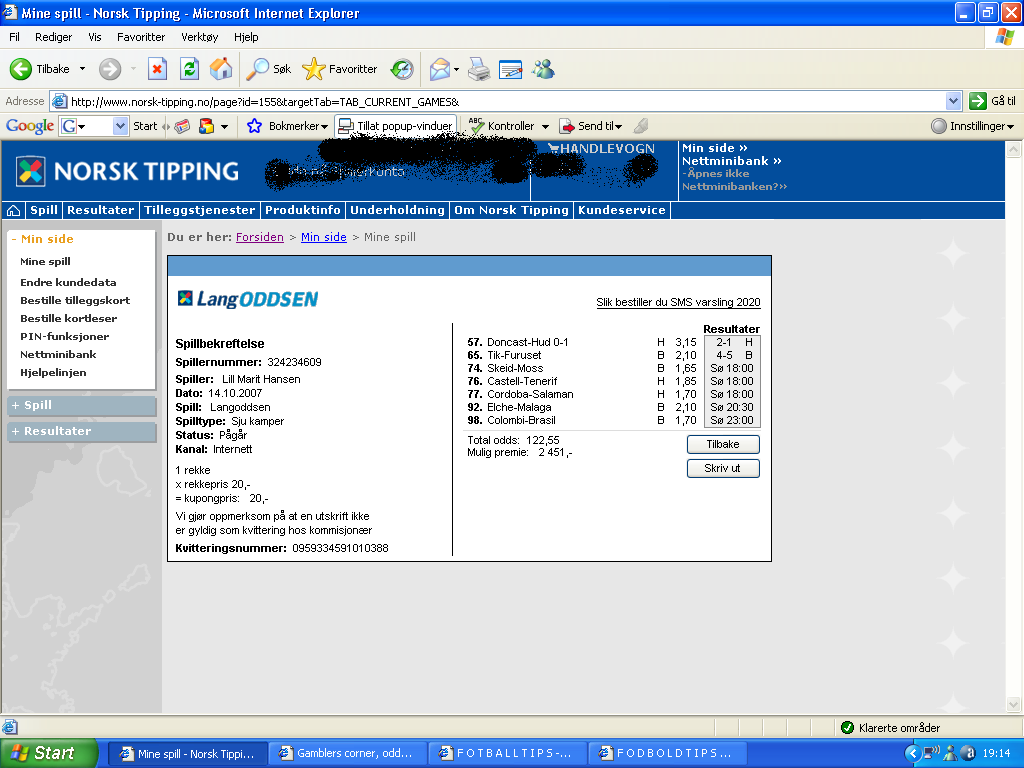Print page using printer icon
The image size is (1024, 768).
[x=479, y=69]
